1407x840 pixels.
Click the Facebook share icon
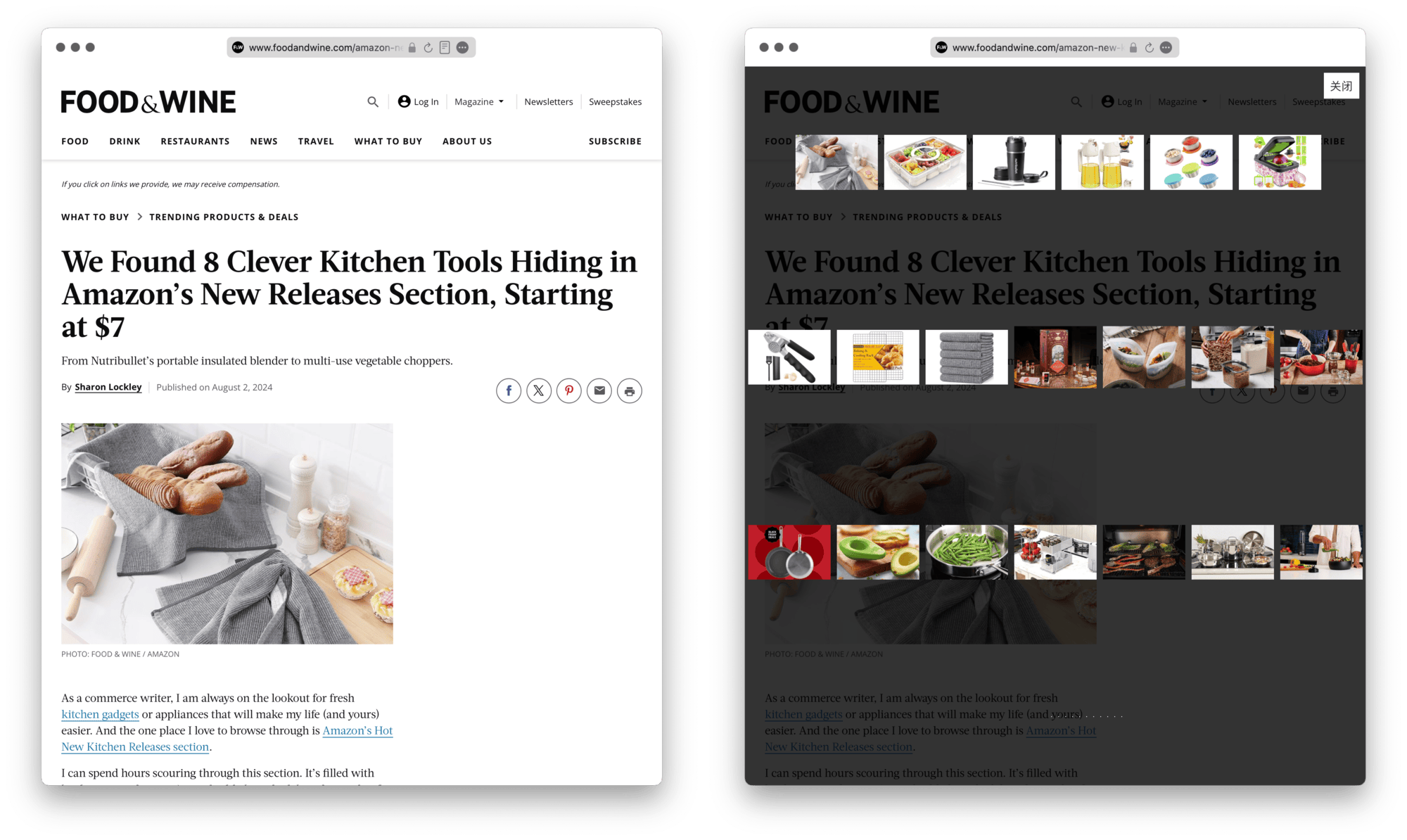click(509, 390)
